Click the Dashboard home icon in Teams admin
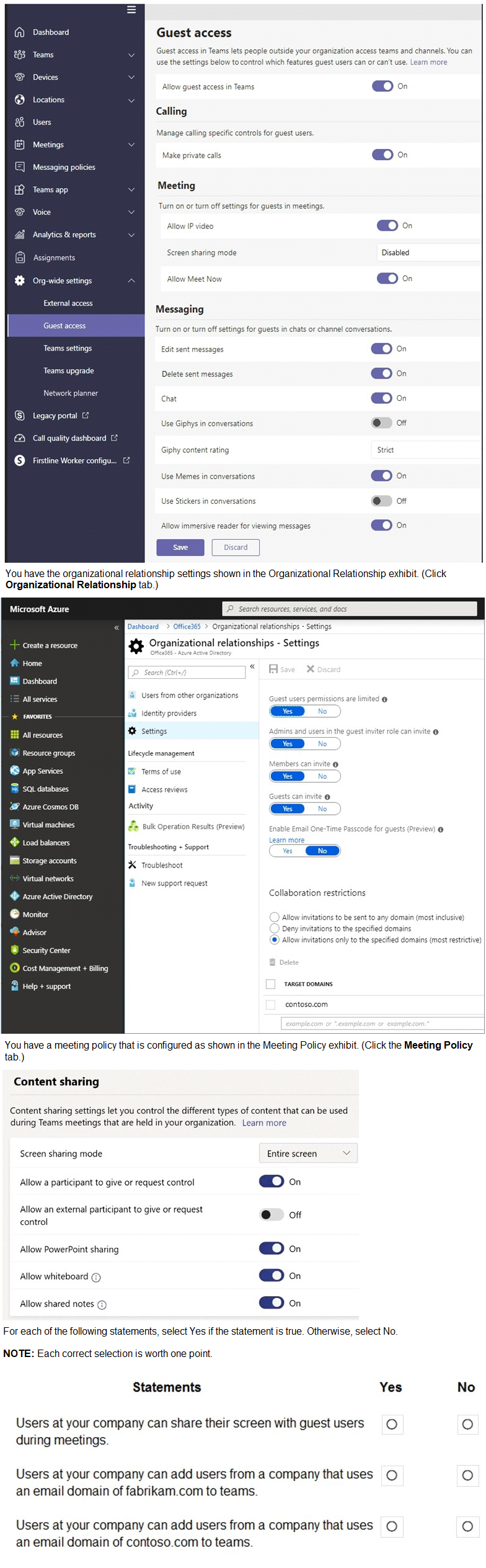This screenshot has height=1568, width=486. tap(20, 32)
